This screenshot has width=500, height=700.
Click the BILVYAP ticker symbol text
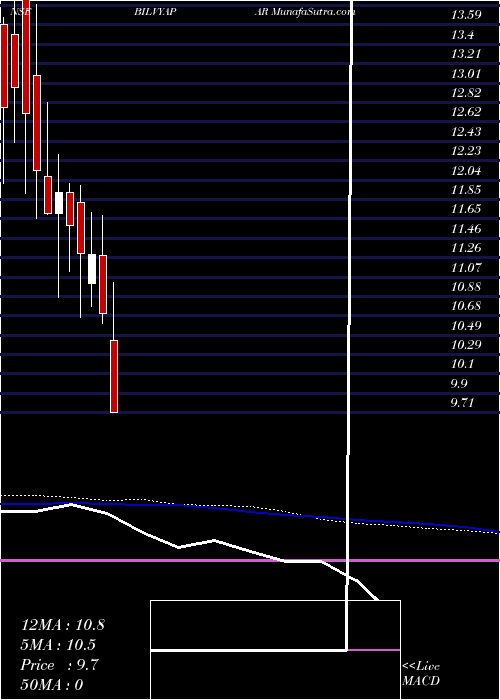(154, 12)
